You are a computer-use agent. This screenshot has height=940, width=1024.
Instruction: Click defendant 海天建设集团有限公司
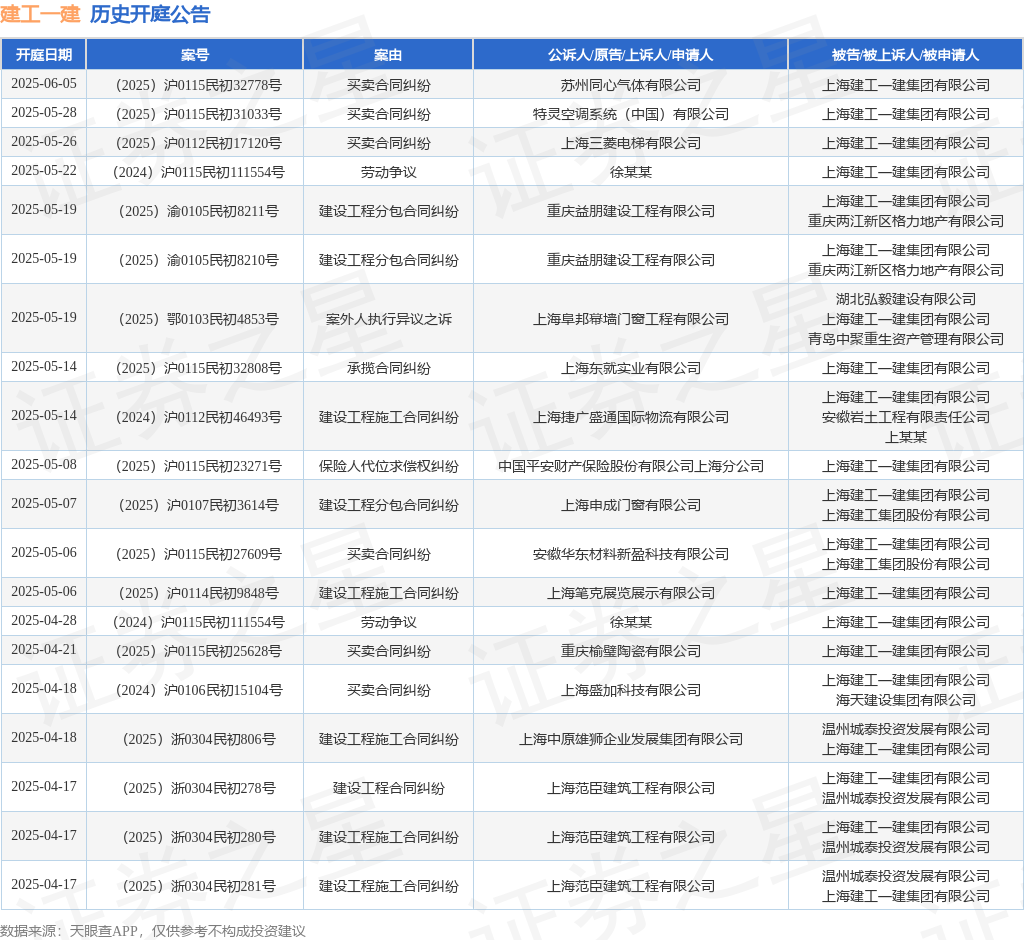905,700
